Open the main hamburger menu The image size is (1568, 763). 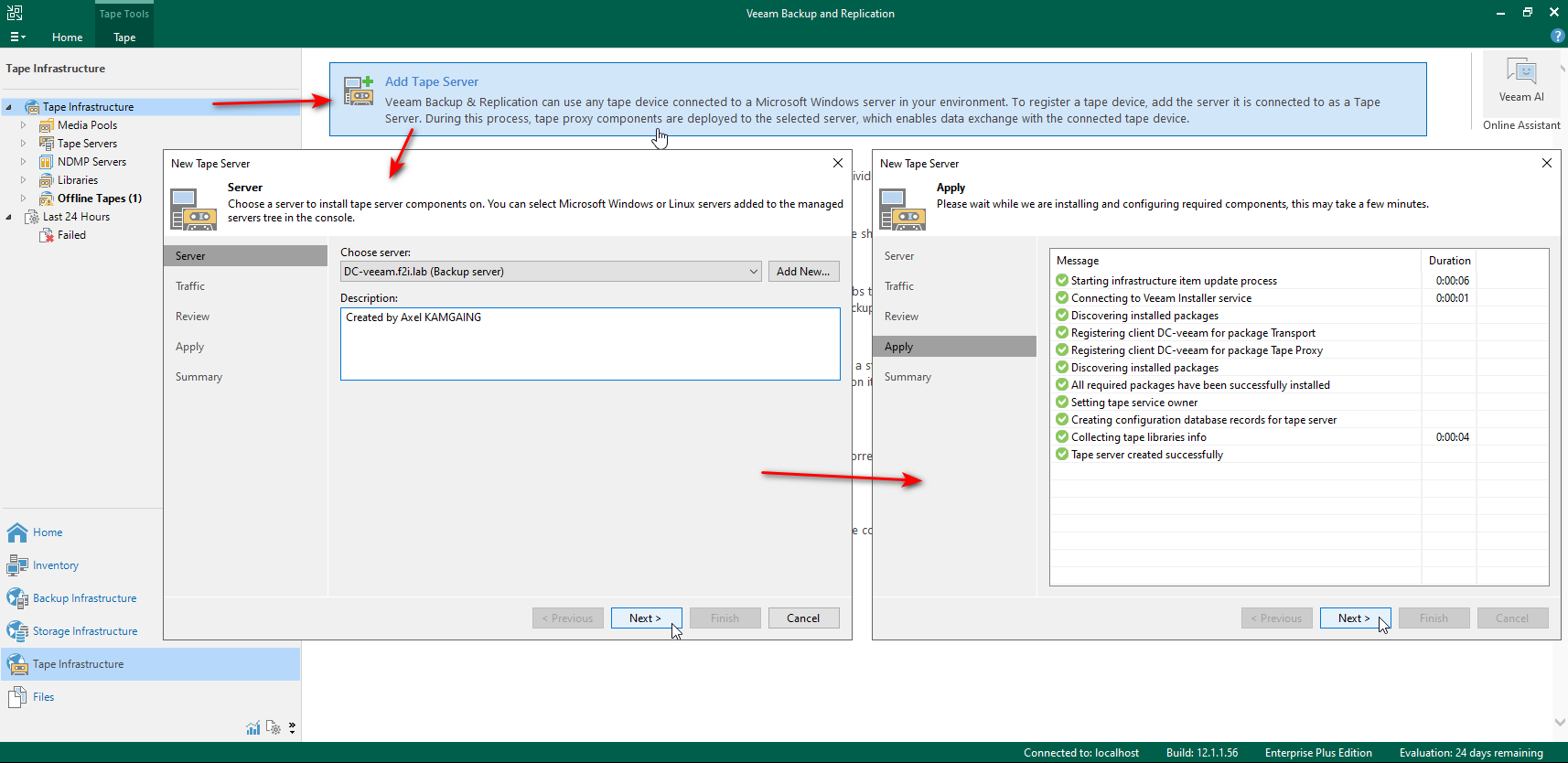click(x=17, y=38)
